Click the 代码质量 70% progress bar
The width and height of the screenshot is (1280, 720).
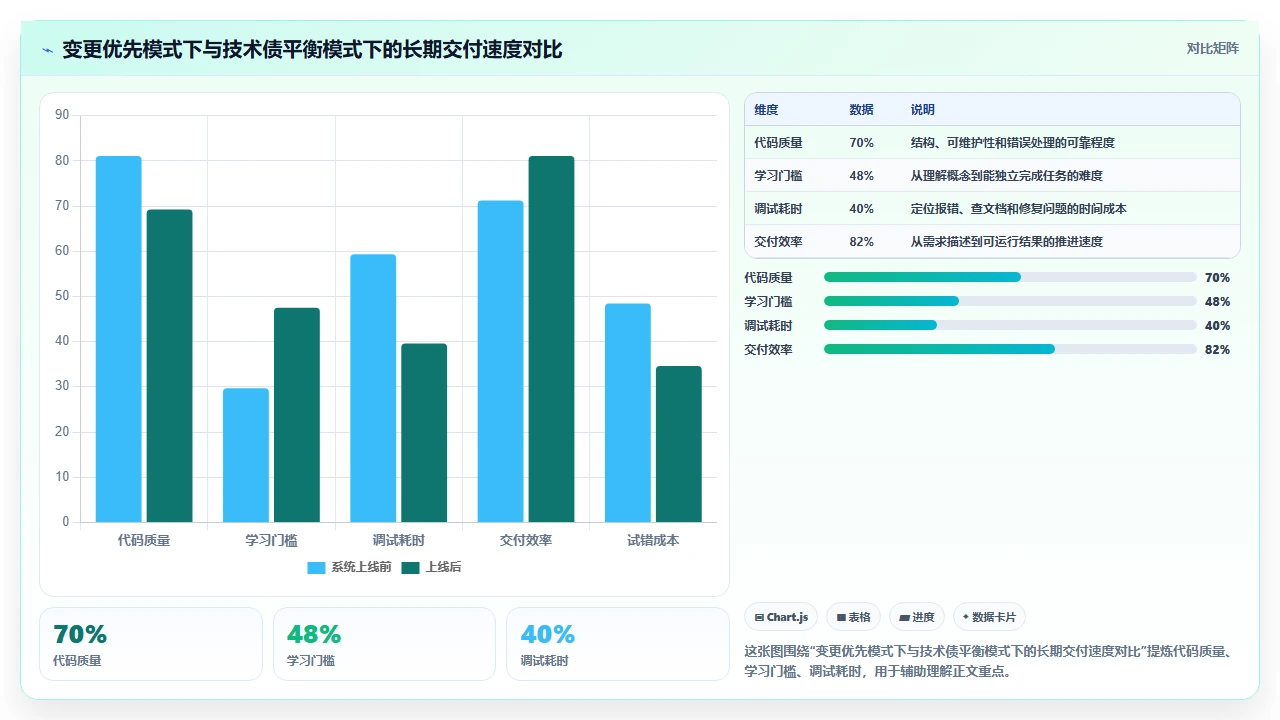click(1010, 277)
